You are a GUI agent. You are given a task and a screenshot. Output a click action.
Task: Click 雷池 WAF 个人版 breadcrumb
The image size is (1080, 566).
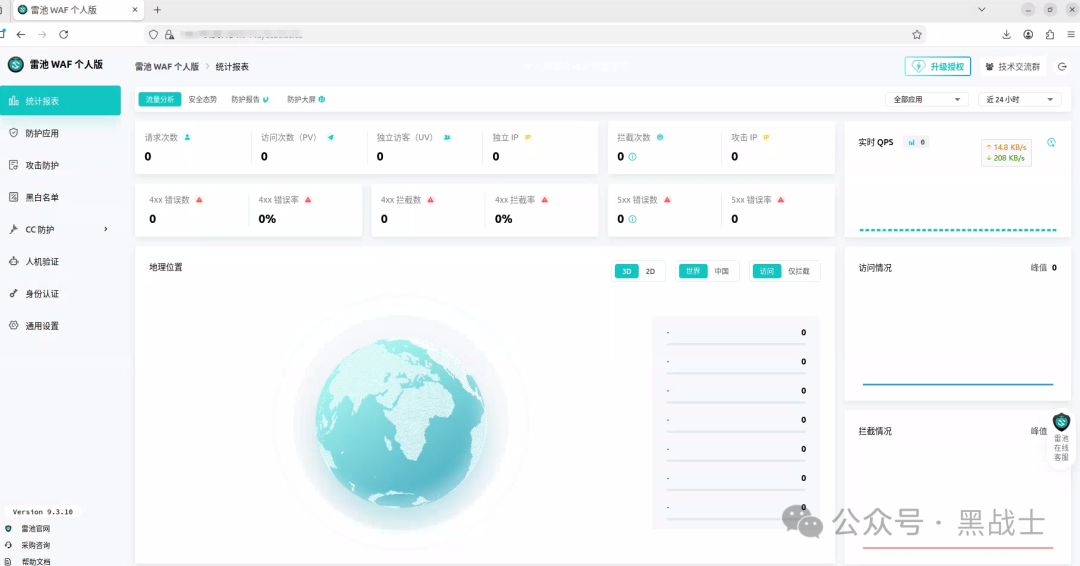pyautogui.click(x=167, y=67)
